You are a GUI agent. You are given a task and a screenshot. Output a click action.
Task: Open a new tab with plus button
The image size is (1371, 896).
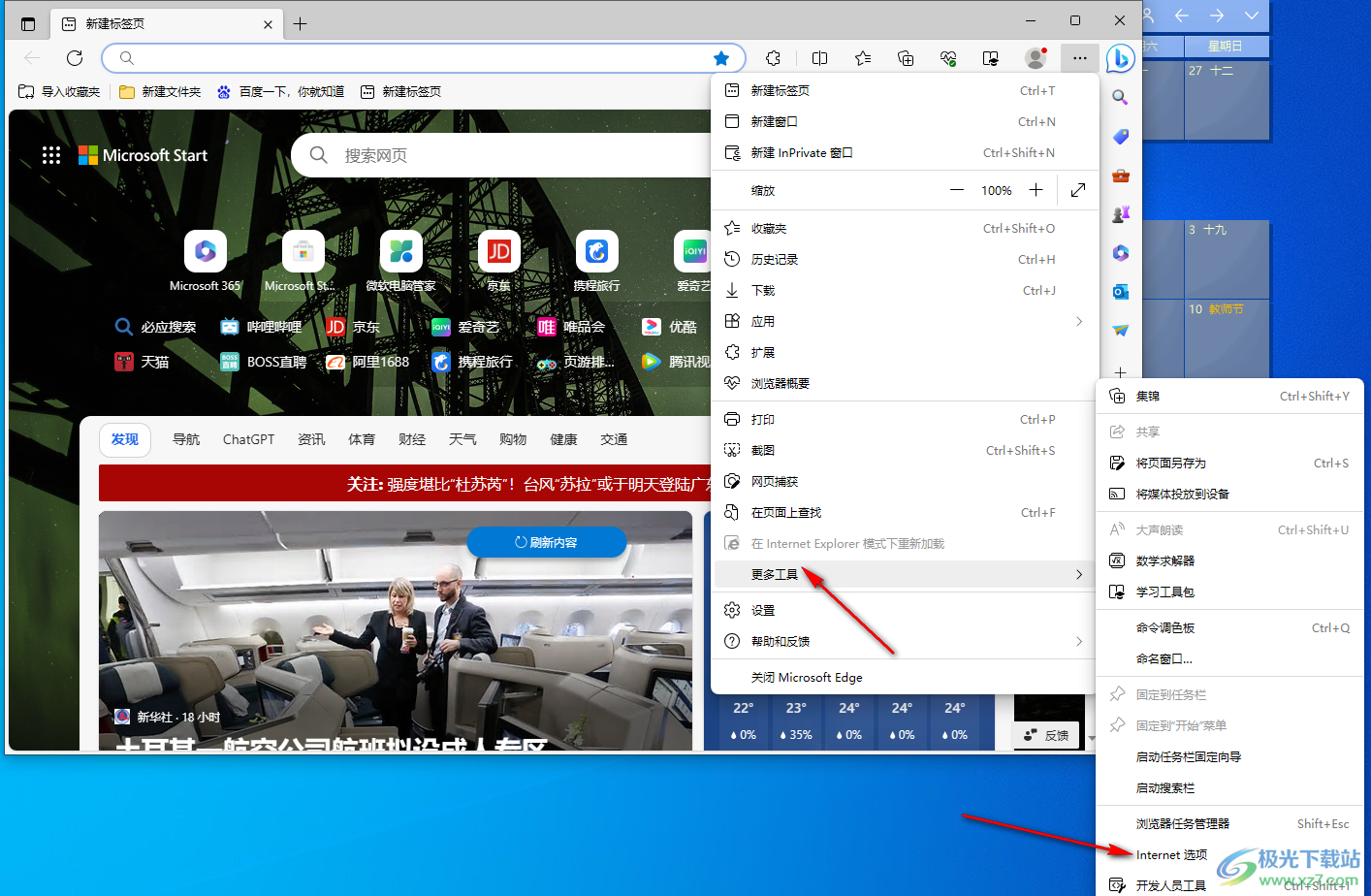coord(301,24)
